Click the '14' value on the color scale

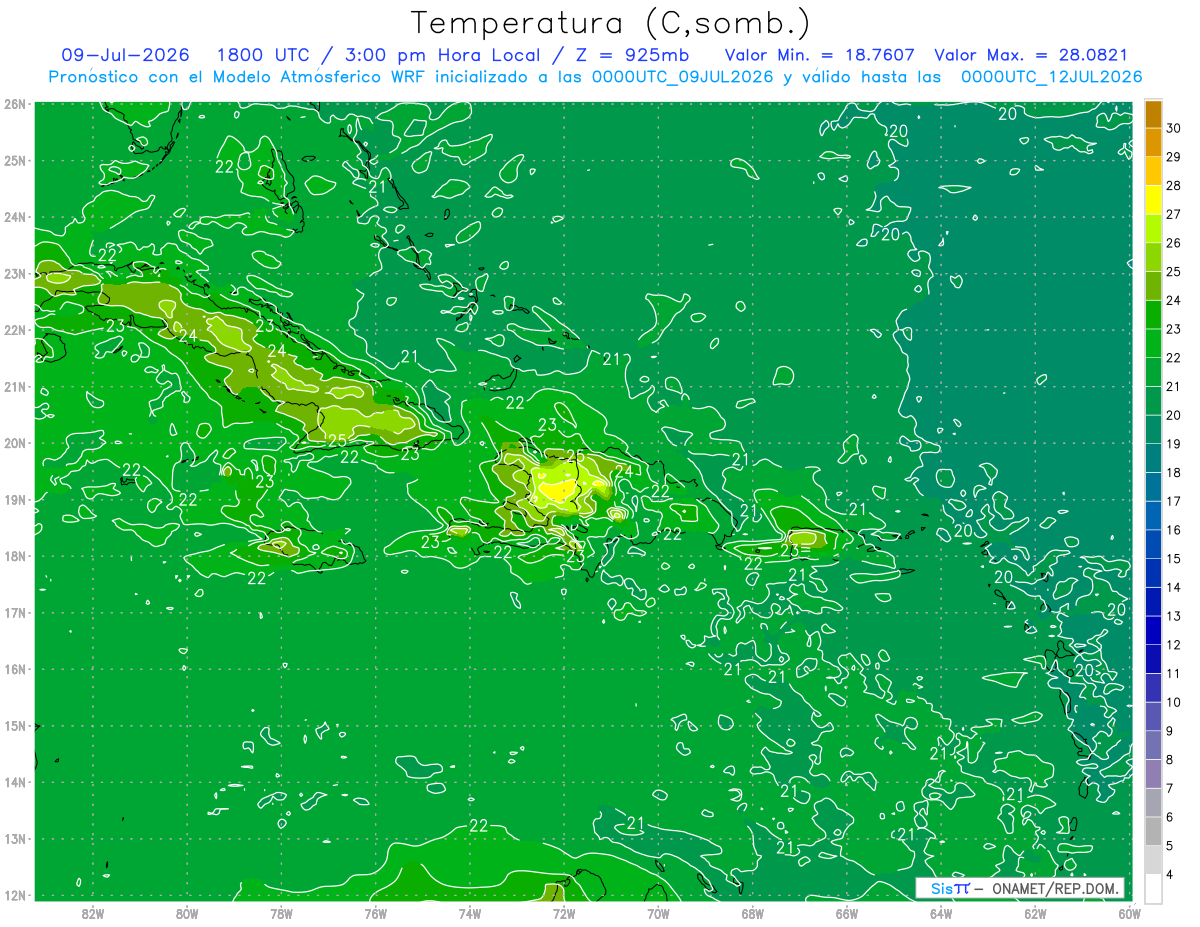[x=1173, y=587]
